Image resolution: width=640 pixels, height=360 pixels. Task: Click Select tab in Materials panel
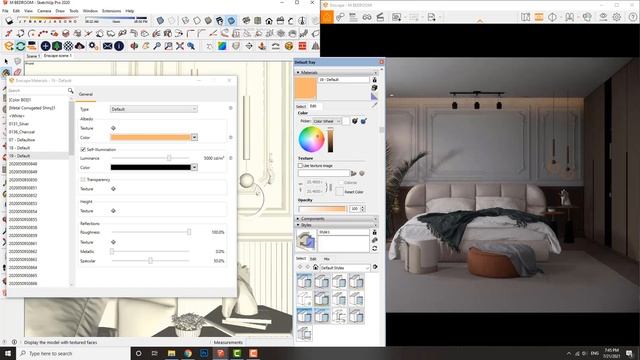[x=301, y=107]
